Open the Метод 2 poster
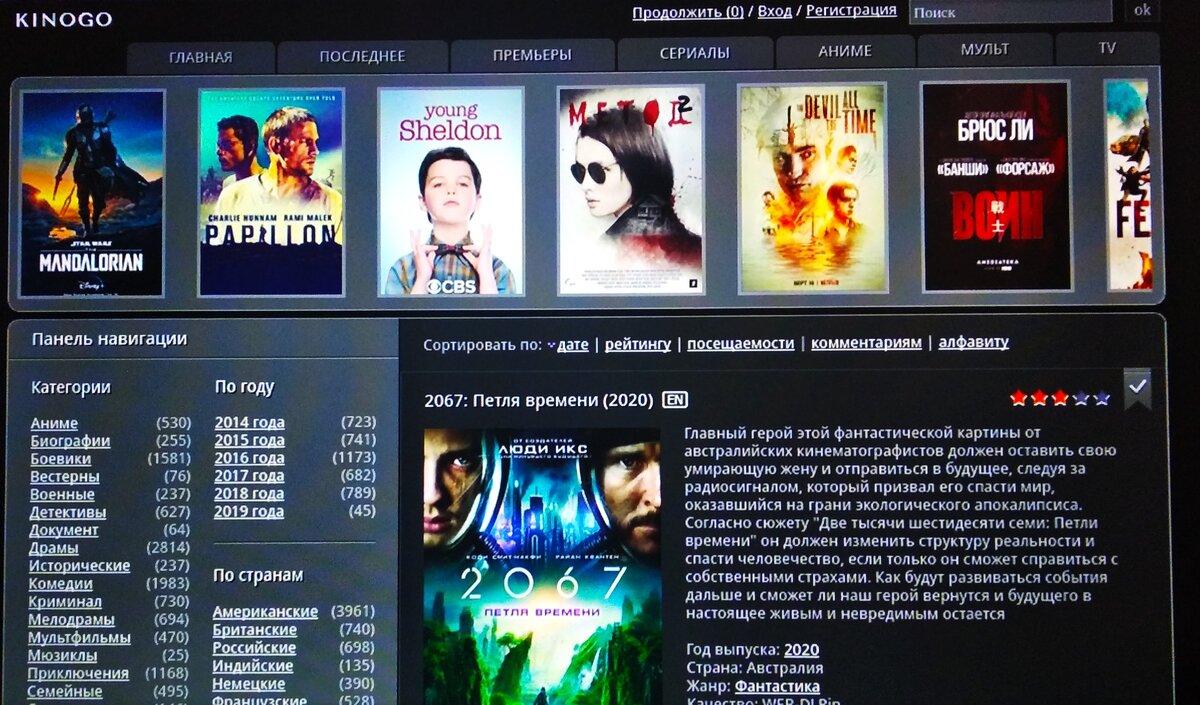 [630, 190]
